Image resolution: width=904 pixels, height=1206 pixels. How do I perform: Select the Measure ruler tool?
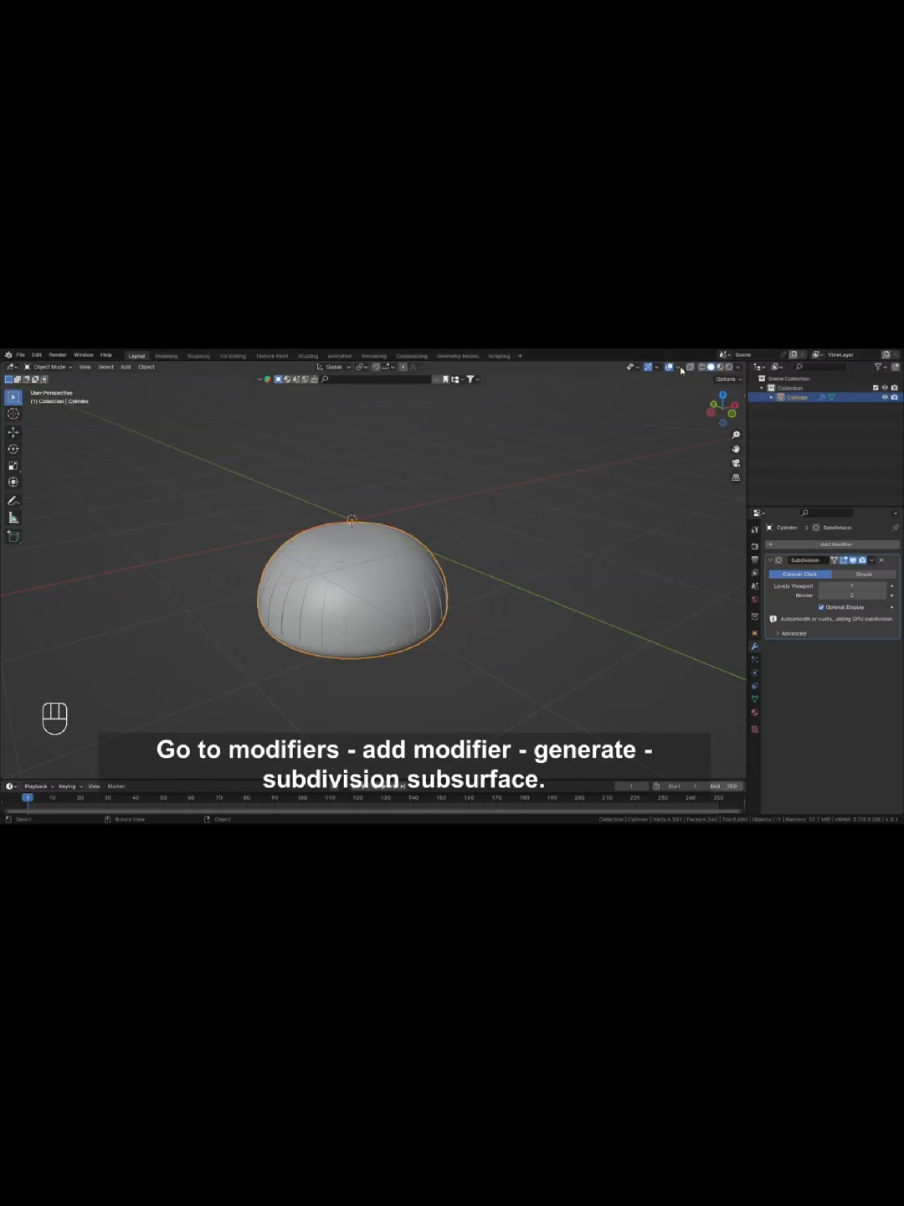[x=13, y=518]
